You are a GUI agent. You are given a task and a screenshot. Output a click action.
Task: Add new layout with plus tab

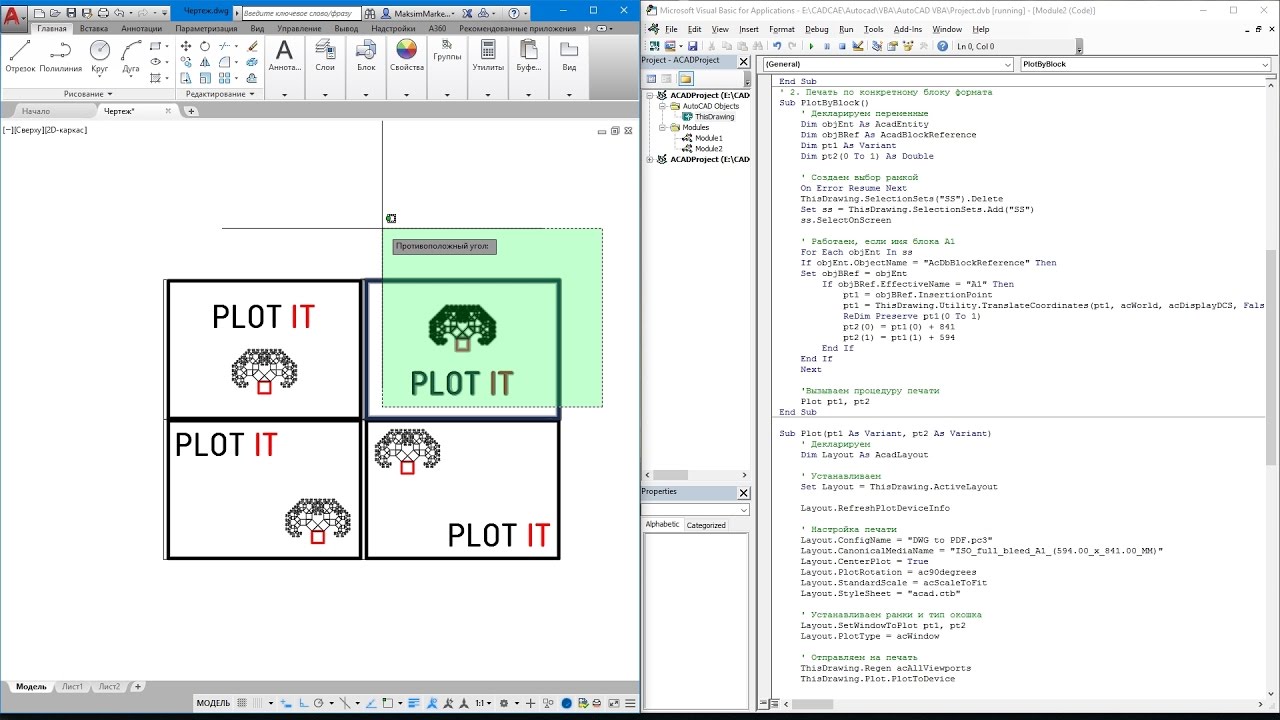[138, 687]
